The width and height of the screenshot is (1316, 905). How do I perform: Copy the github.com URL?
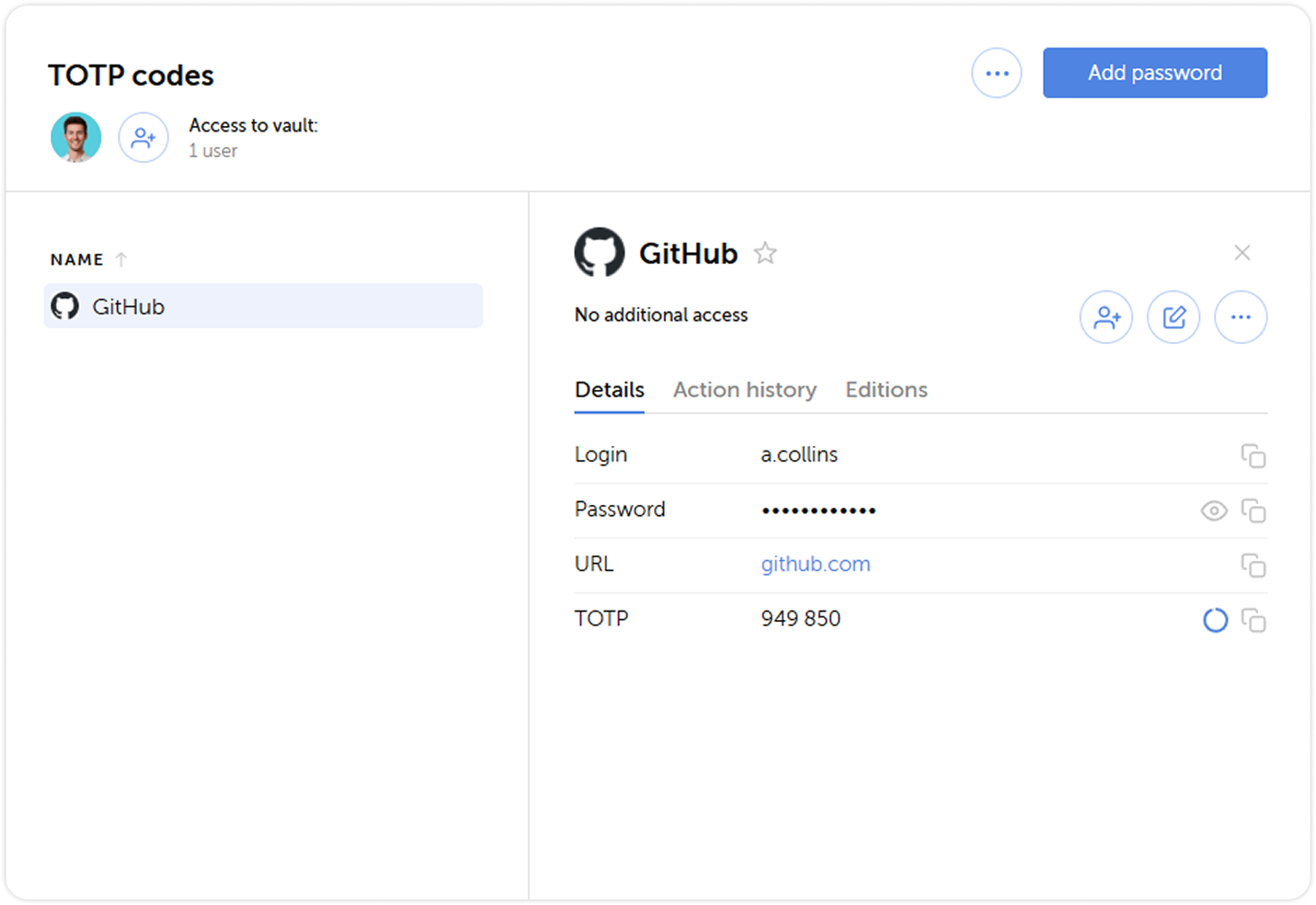point(1253,566)
